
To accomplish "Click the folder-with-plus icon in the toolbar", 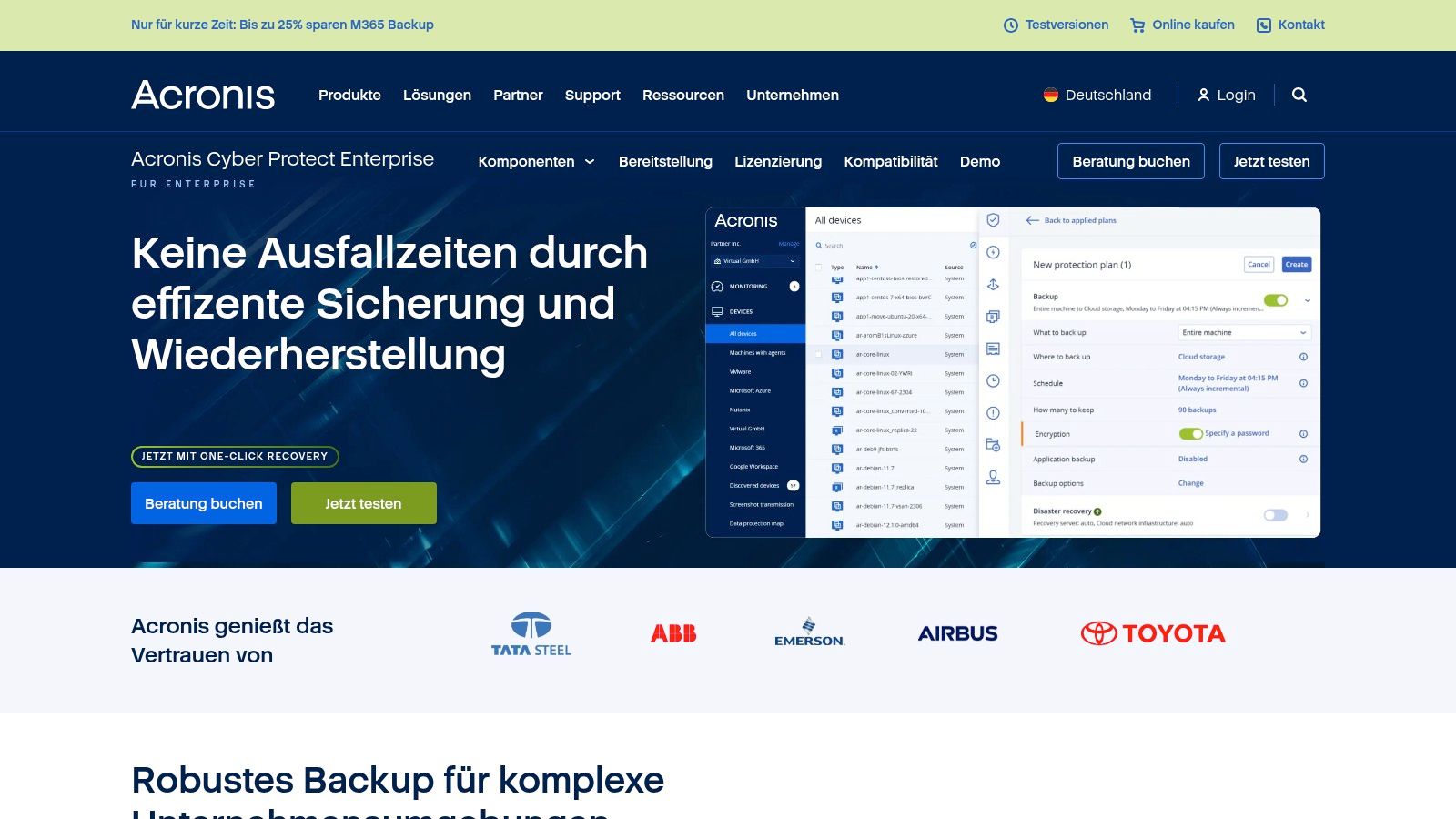I will 993,445.
